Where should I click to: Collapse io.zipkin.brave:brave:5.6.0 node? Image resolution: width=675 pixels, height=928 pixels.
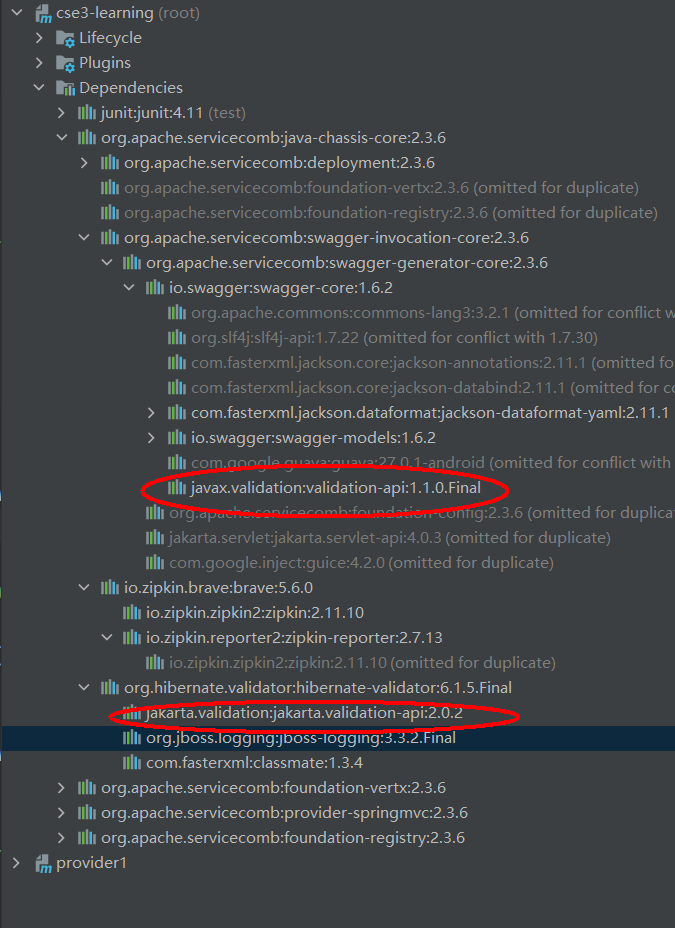click(x=84, y=588)
